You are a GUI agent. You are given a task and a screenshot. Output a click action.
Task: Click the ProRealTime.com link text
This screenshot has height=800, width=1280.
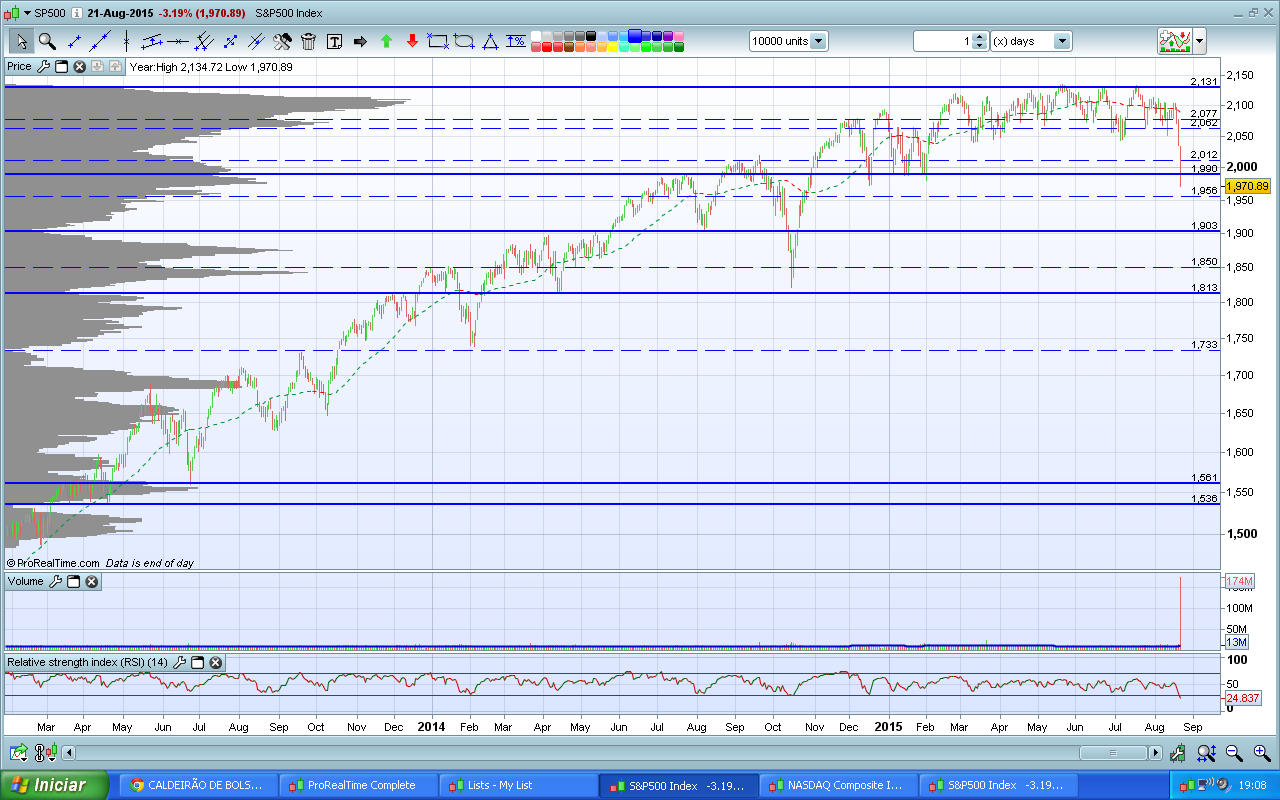pyautogui.click(x=58, y=563)
